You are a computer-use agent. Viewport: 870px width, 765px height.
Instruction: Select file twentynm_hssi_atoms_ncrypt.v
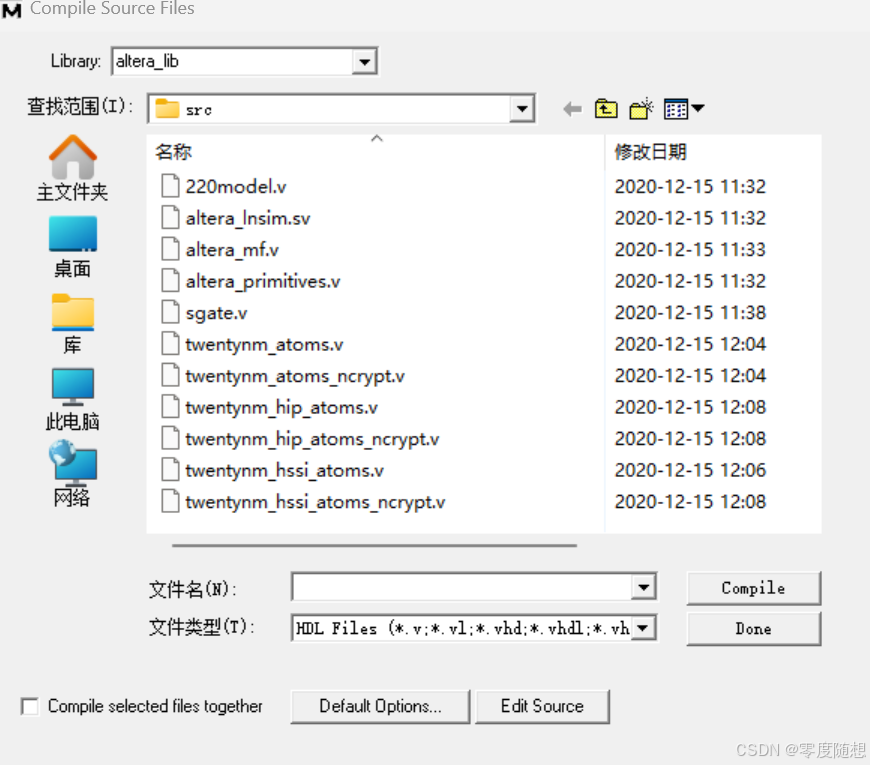[315, 502]
